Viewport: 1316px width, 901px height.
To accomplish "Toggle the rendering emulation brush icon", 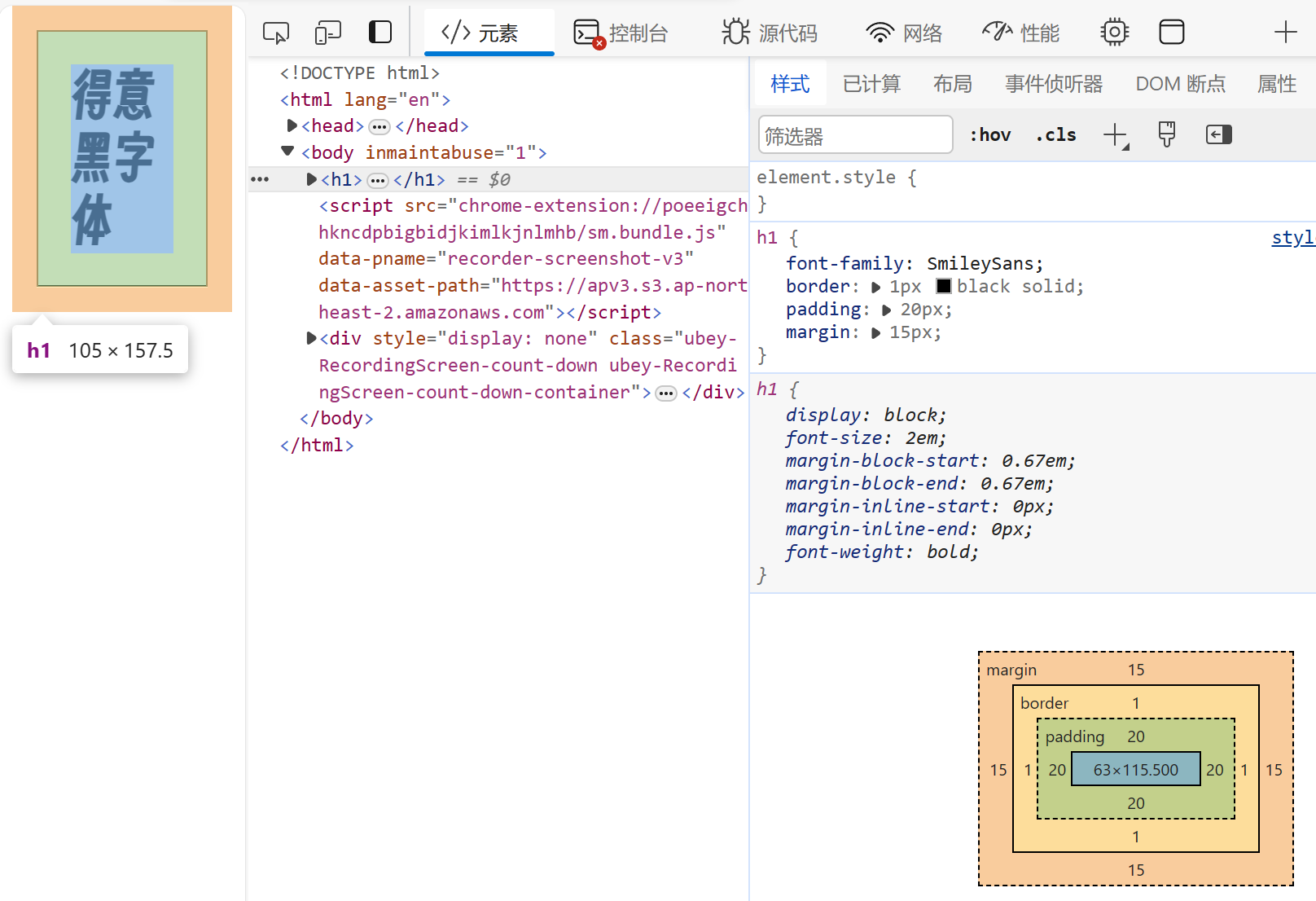I will [1167, 134].
